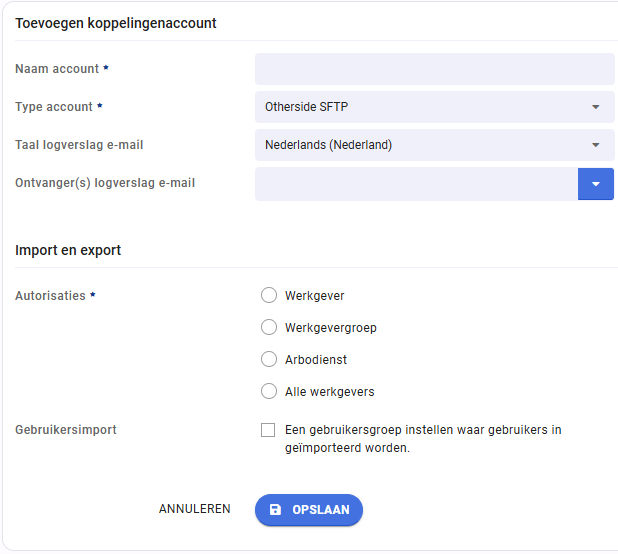Select the Alle werkgevers radio button
Viewport: 618px width, 554px height.
(x=269, y=391)
